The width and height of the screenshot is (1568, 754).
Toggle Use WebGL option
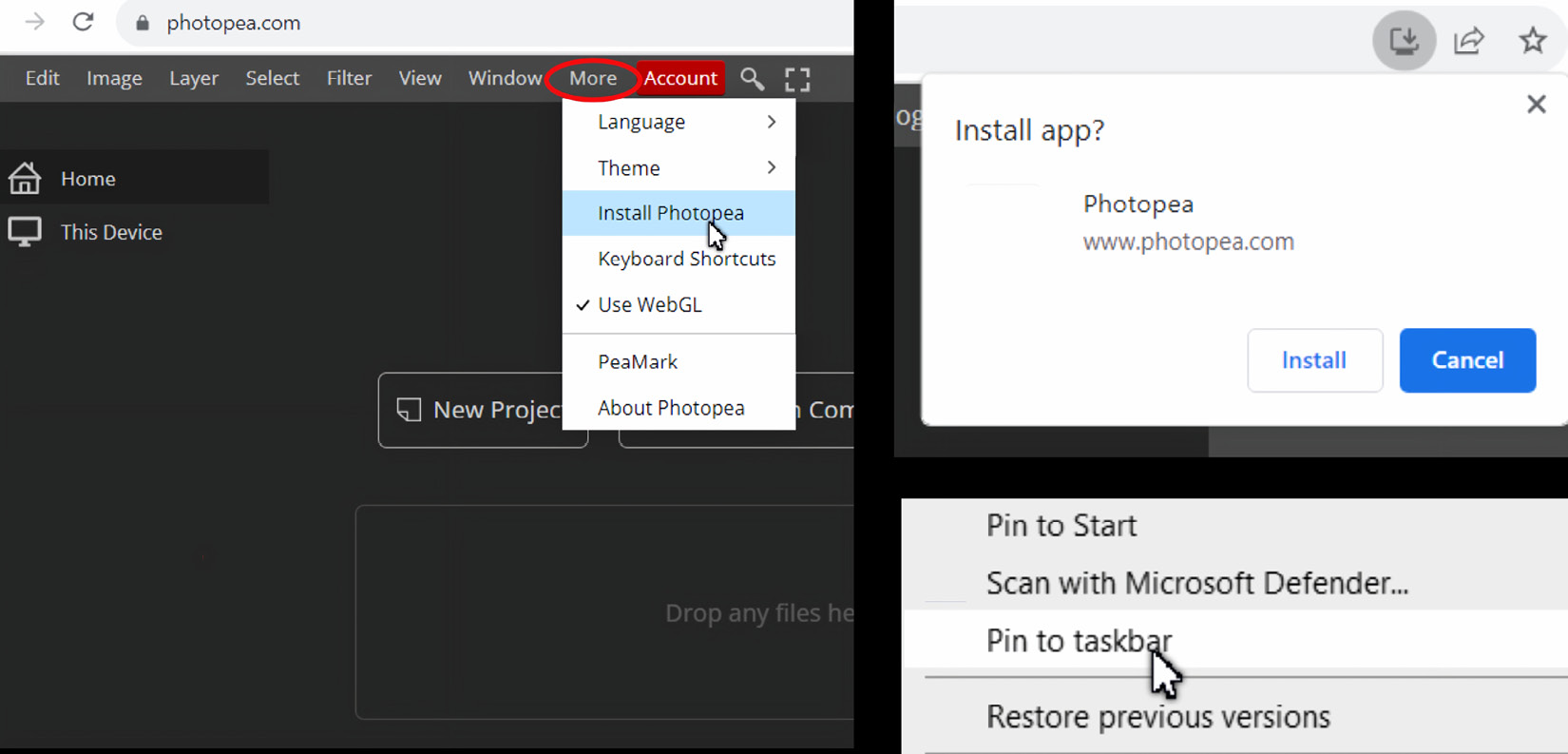click(679, 304)
